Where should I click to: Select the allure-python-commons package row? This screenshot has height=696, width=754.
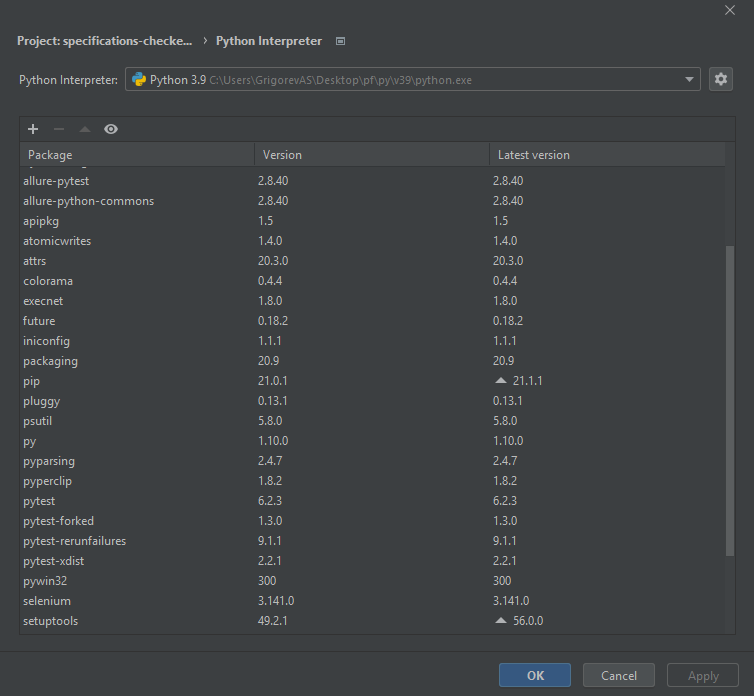[x=372, y=201]
